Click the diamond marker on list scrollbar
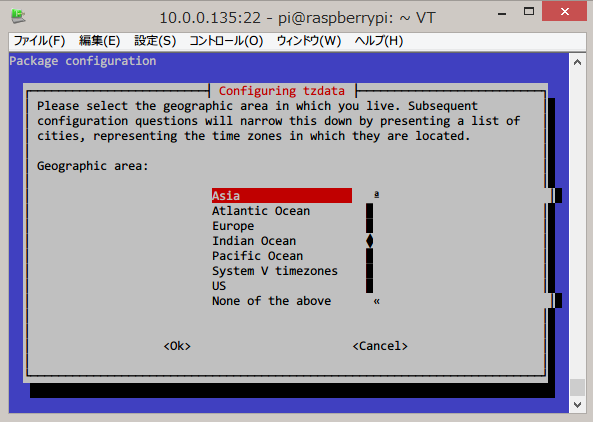This screenshot has width=593, height=422. (x=369, y=241)
